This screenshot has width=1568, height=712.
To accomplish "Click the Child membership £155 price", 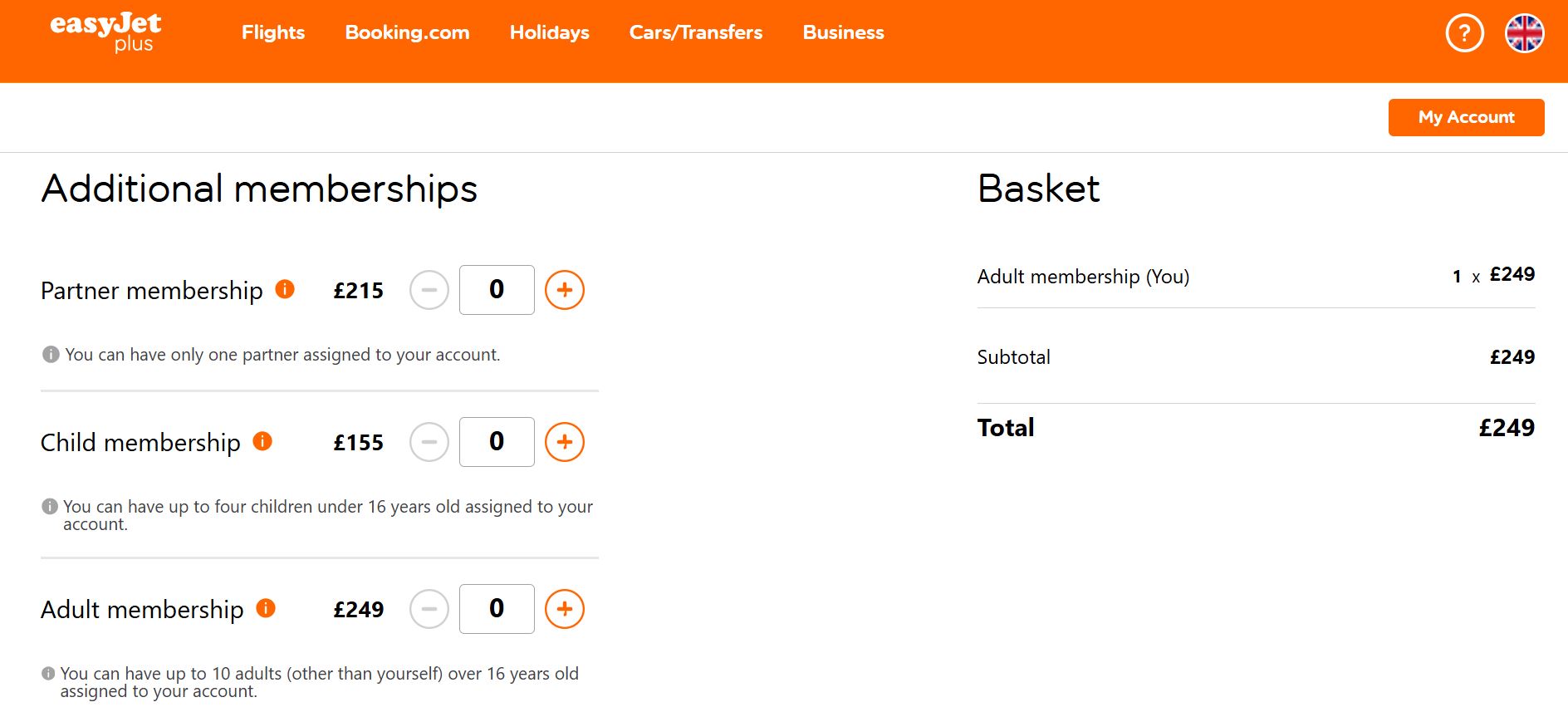I will 359,443.
